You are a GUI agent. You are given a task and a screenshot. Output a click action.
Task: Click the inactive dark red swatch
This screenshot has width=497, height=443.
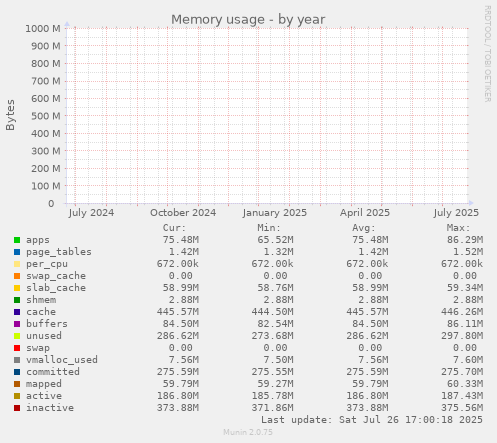point(17,408)
